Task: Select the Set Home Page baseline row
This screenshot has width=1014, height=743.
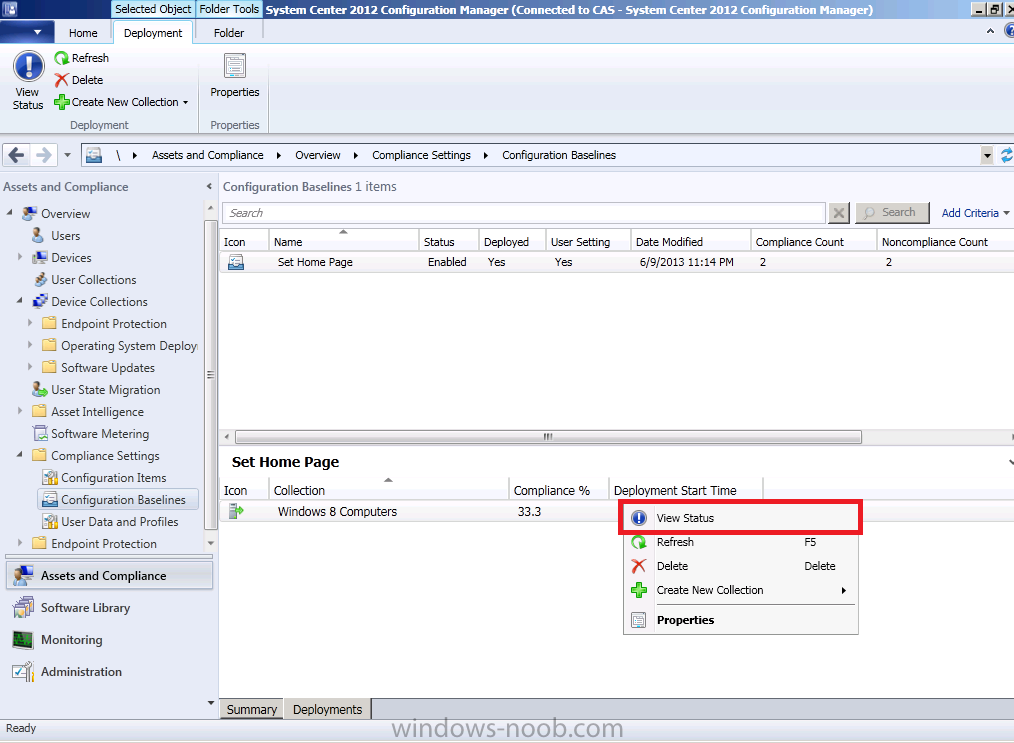Action: (616, 262)
